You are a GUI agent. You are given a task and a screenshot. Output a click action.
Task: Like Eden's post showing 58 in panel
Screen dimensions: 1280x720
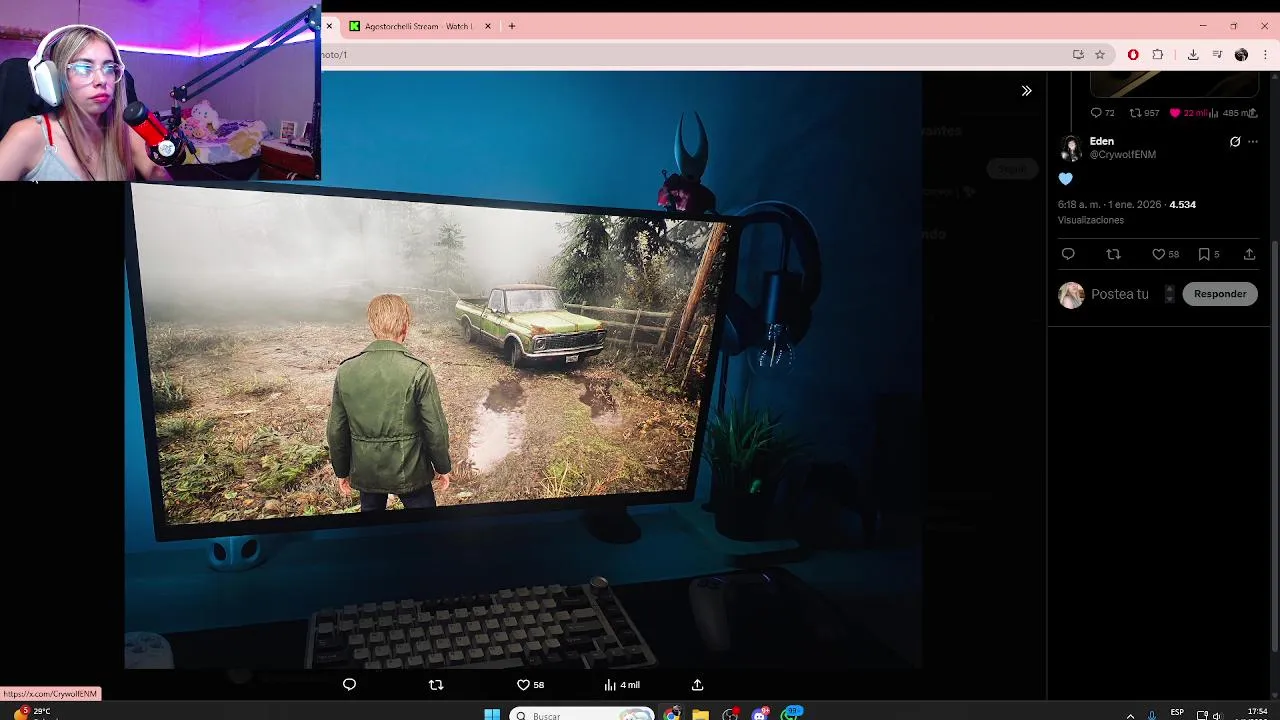(1165, 254)
